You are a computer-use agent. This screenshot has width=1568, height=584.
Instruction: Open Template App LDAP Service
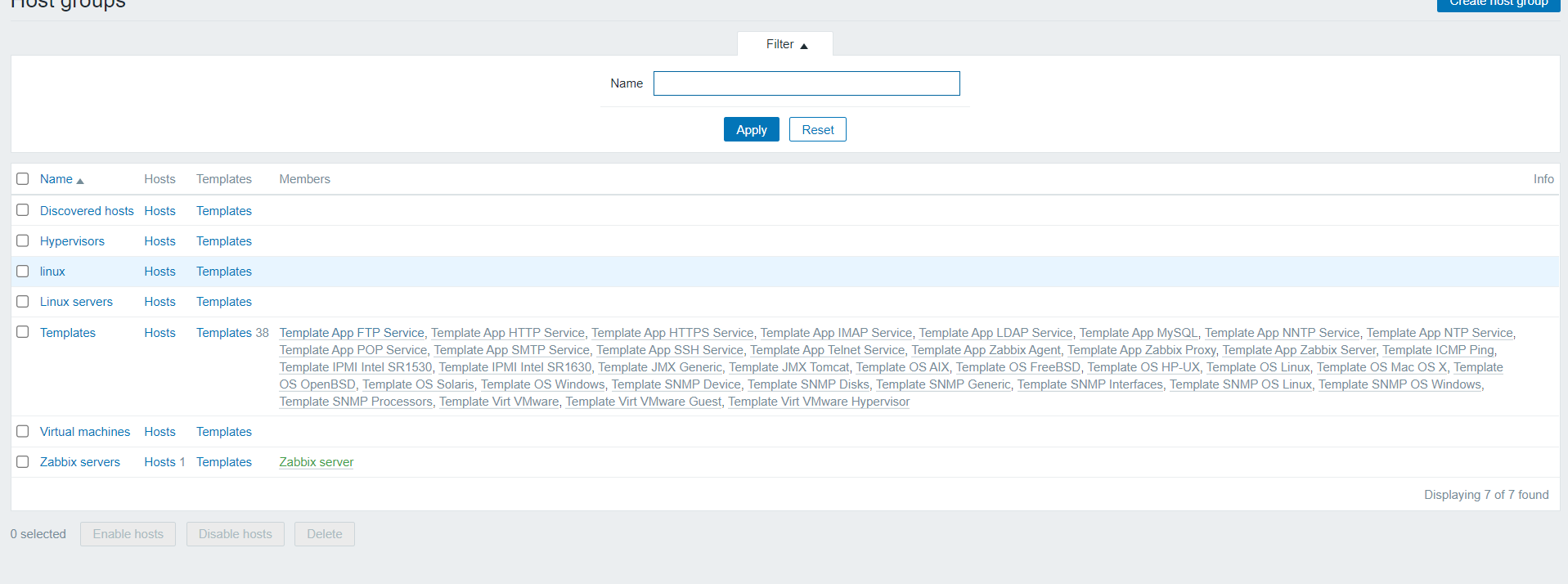tap(995, 333)
